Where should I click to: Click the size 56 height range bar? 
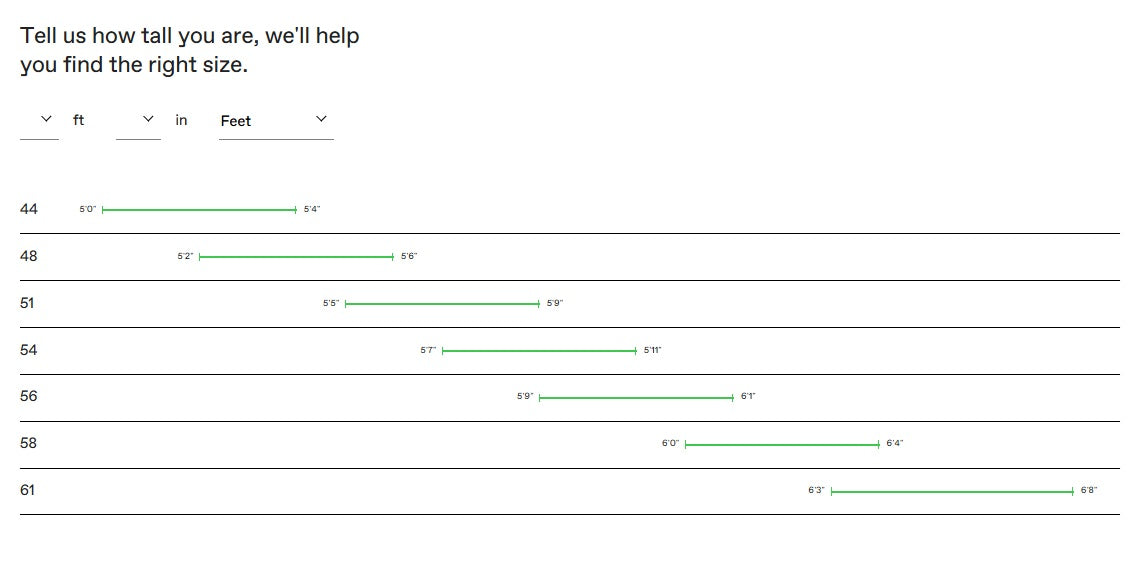pos(636,398)
